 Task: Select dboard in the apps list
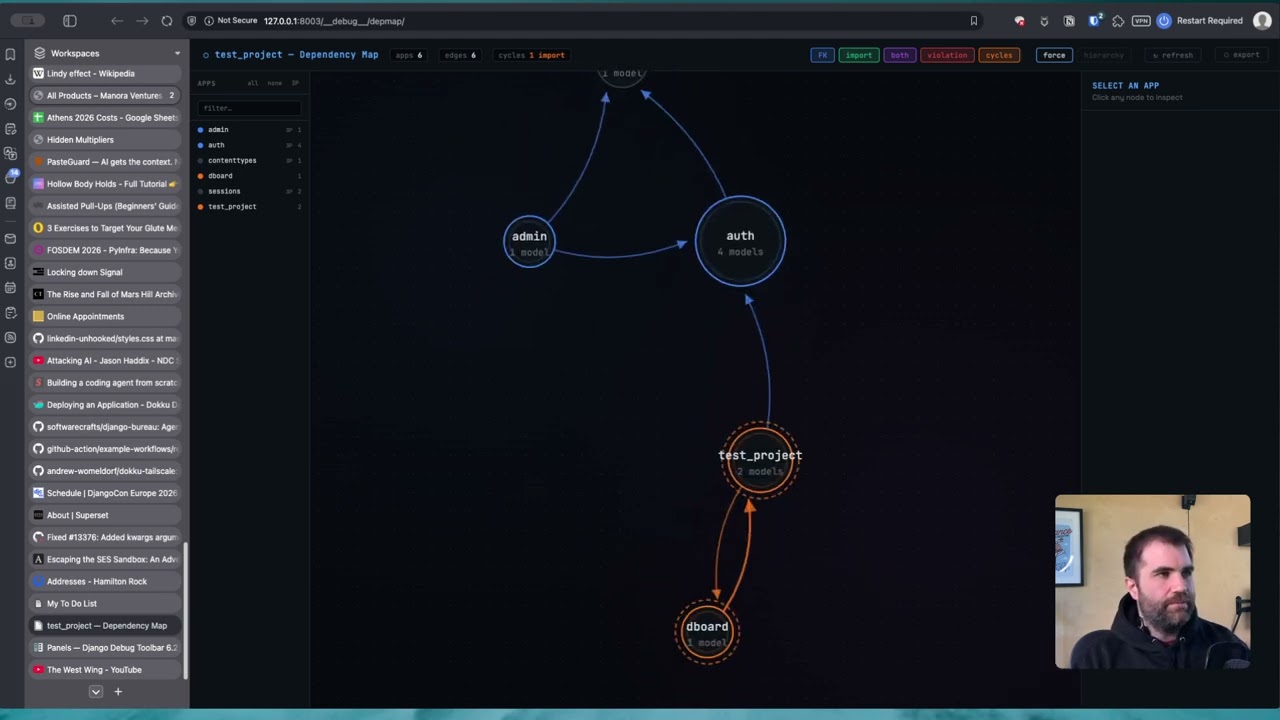[x=250, y=176]
